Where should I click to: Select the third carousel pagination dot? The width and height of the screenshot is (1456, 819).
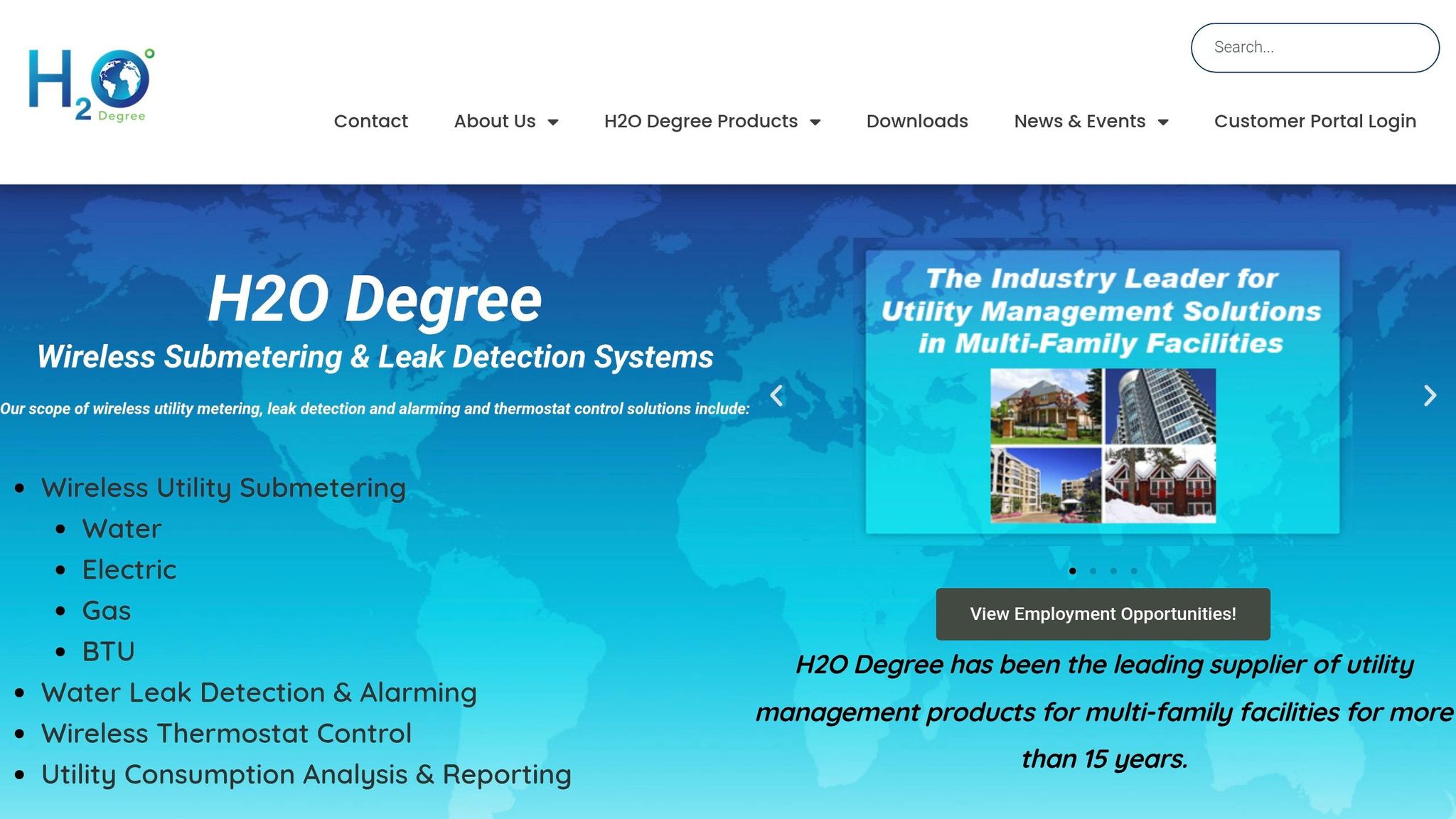pos(1113,571)
